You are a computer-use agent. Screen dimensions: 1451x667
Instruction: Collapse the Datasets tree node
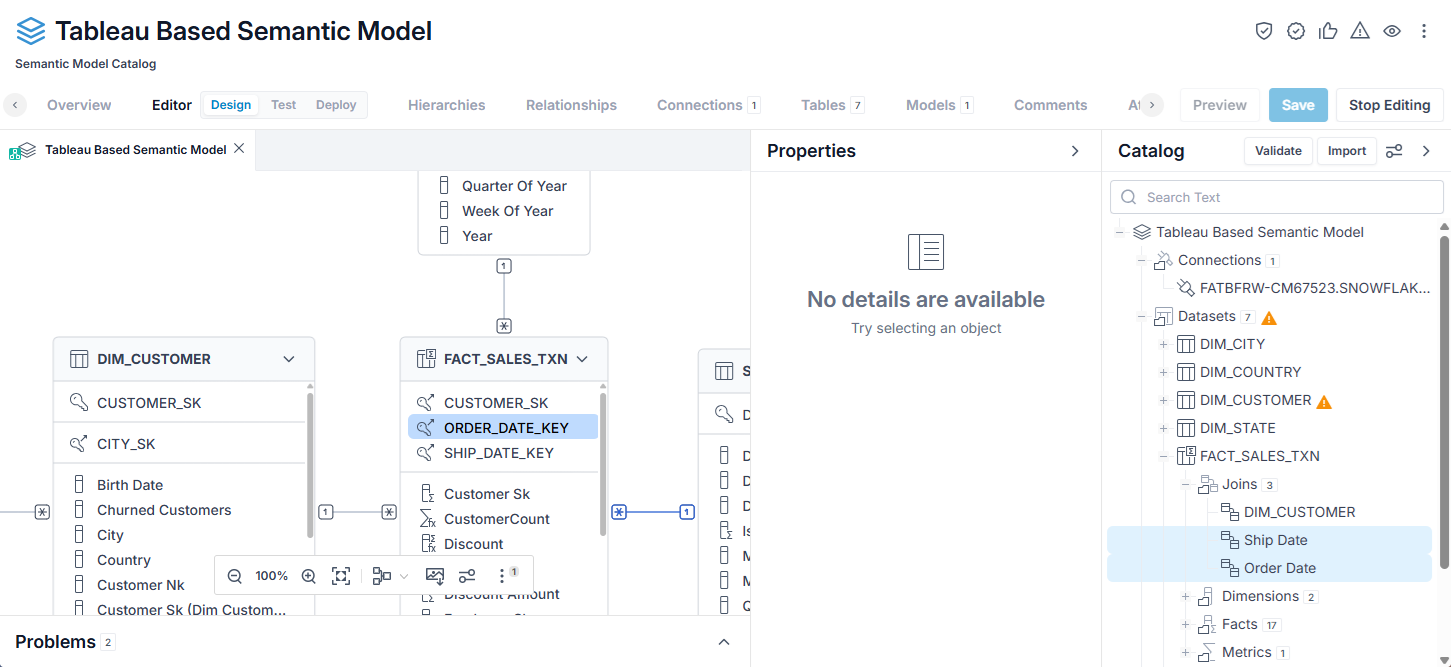click(1141, 316)
